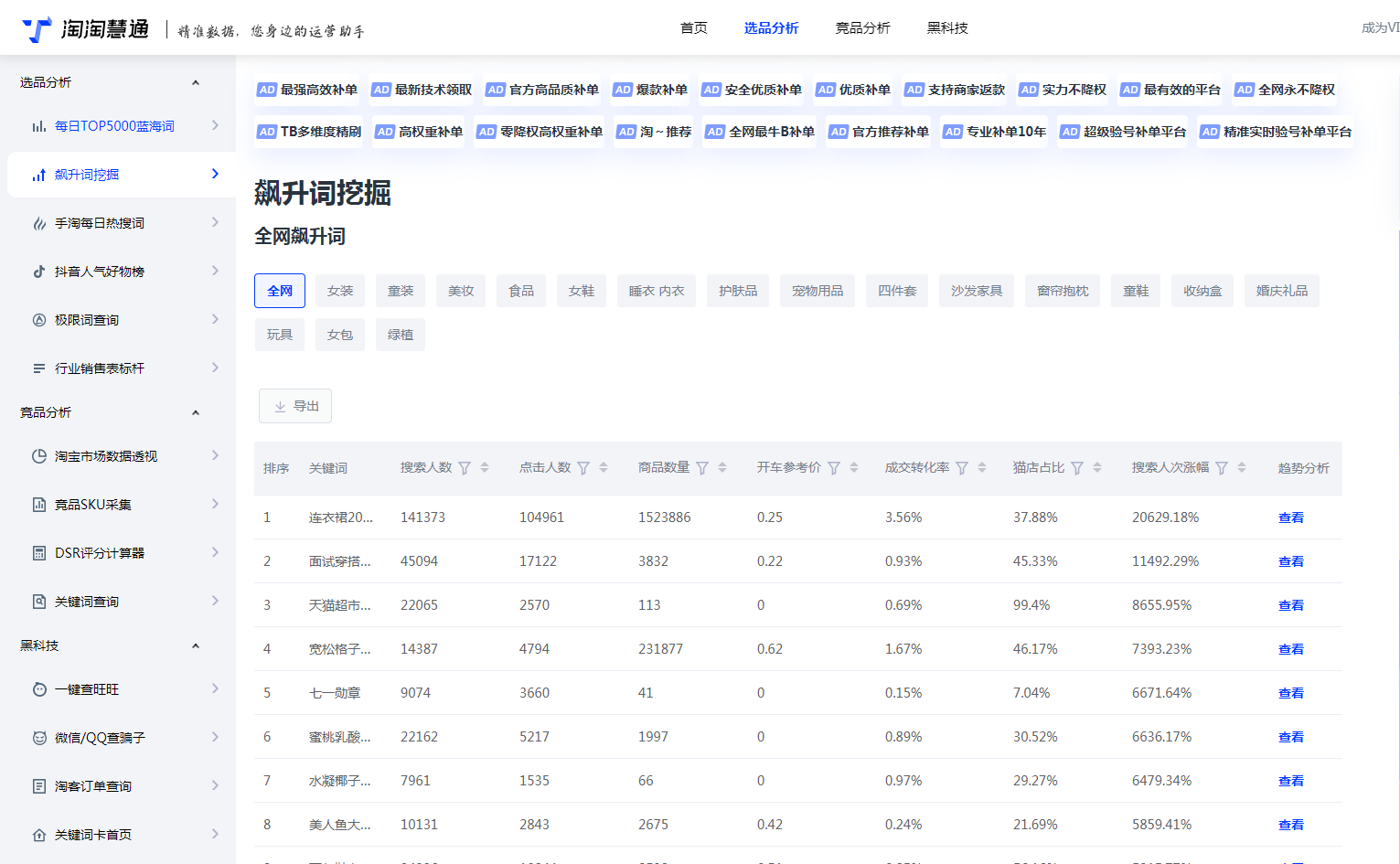Click the 关键词查询 search icon
1400x864 pixels.
coord(39,602)
